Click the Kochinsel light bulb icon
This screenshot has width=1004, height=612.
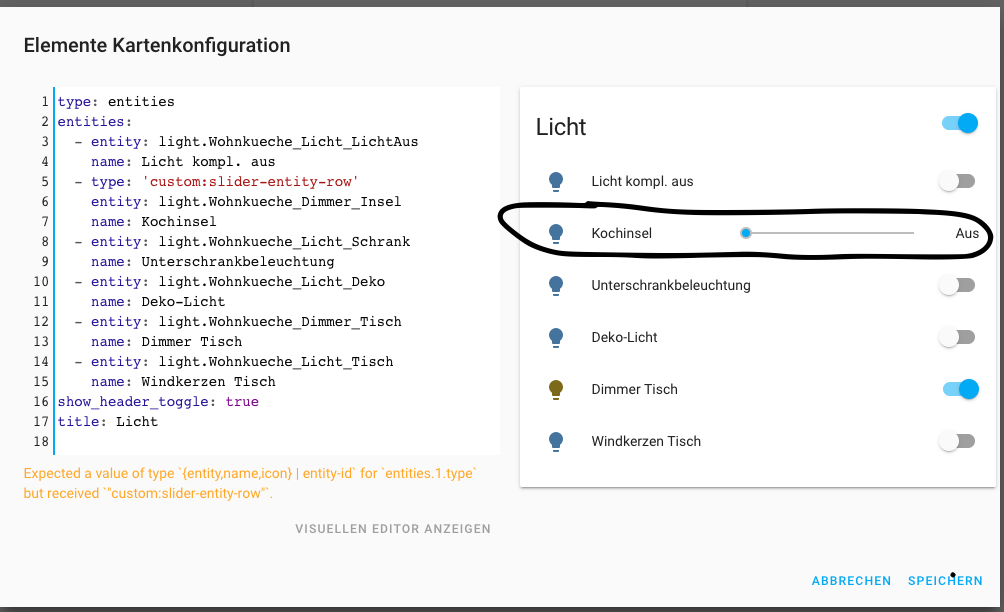(x=557, y=233)
